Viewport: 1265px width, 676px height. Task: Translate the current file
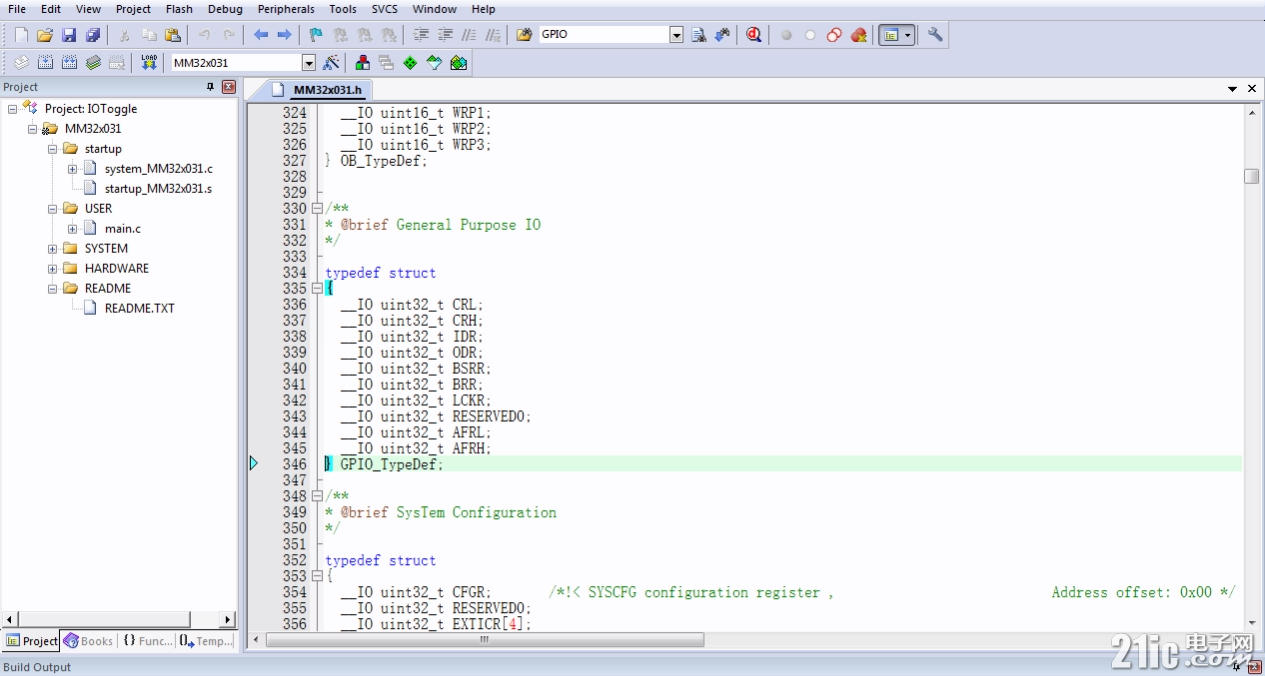click(x=21, y=63)
